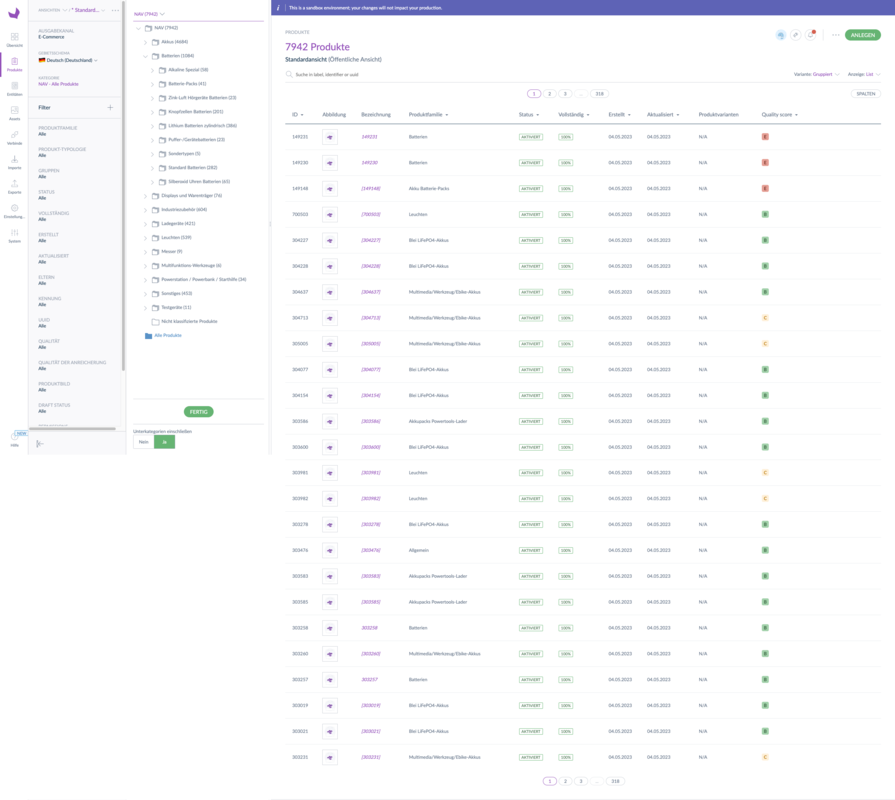Click the folder icon of Akkus category
Viewport: 895px width, 800px height.
155,42
